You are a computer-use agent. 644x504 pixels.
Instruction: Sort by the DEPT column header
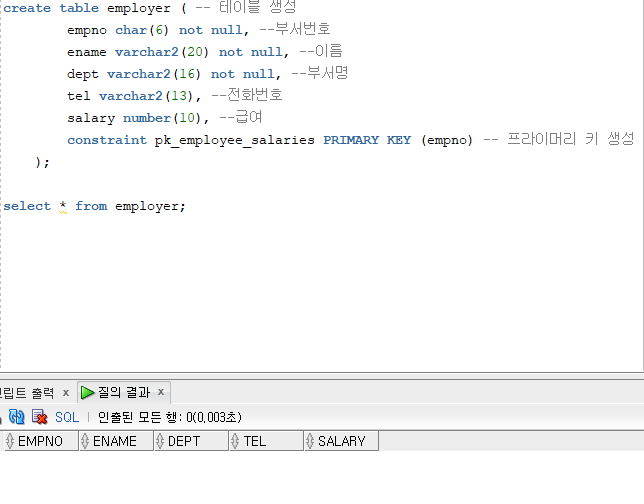coord(191,441)
